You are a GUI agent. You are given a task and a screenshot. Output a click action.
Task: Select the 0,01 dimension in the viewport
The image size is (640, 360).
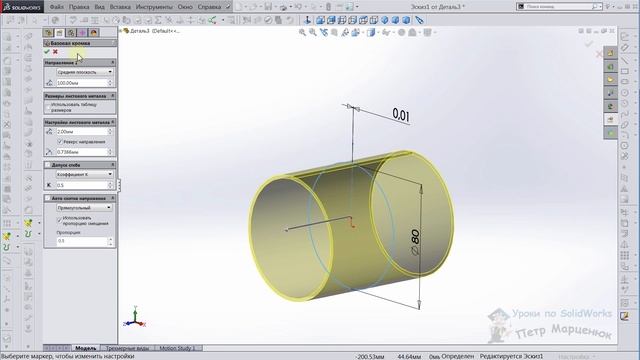point(401,115)
